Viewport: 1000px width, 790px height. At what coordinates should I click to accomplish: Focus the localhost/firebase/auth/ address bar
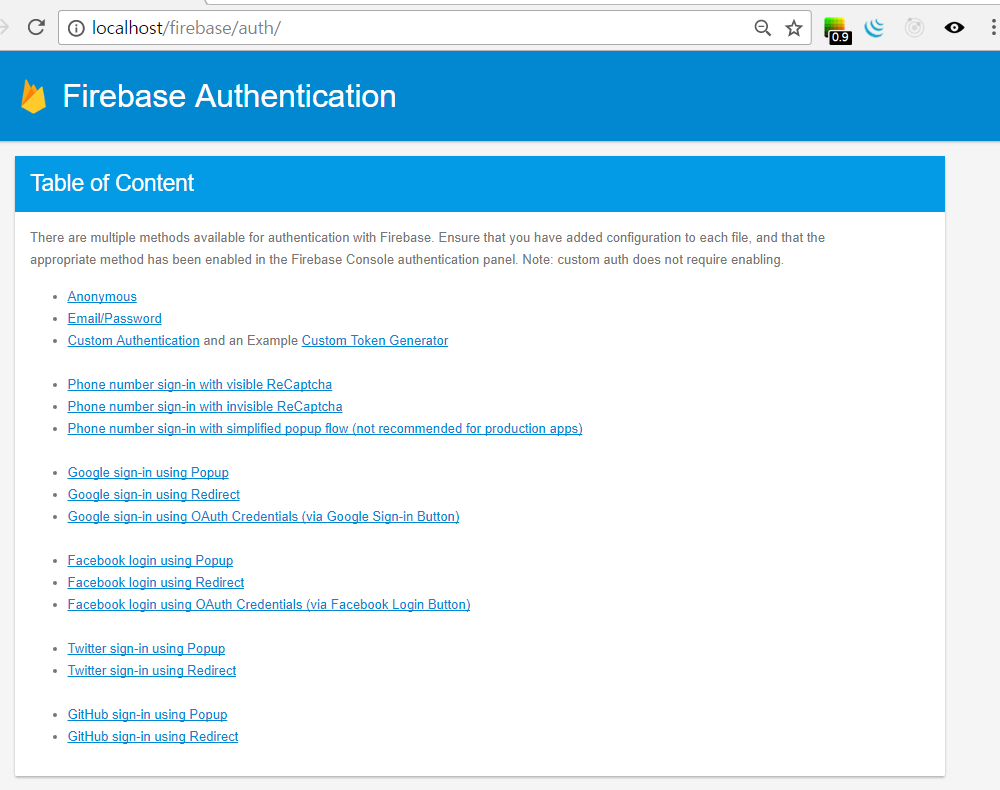coord(400,28)
